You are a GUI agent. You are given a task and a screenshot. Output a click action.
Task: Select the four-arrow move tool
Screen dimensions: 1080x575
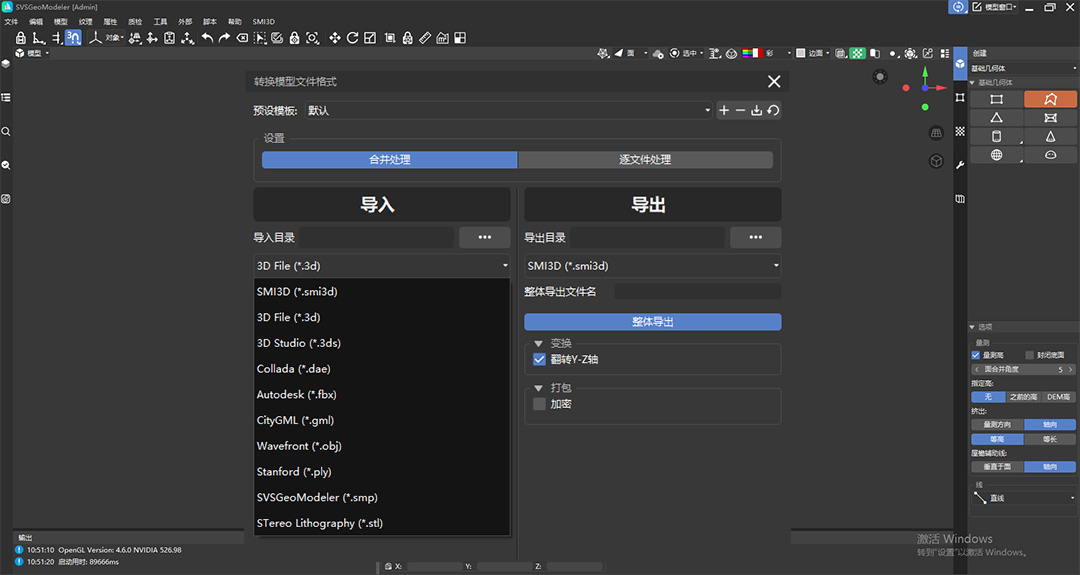coord(335,38)
